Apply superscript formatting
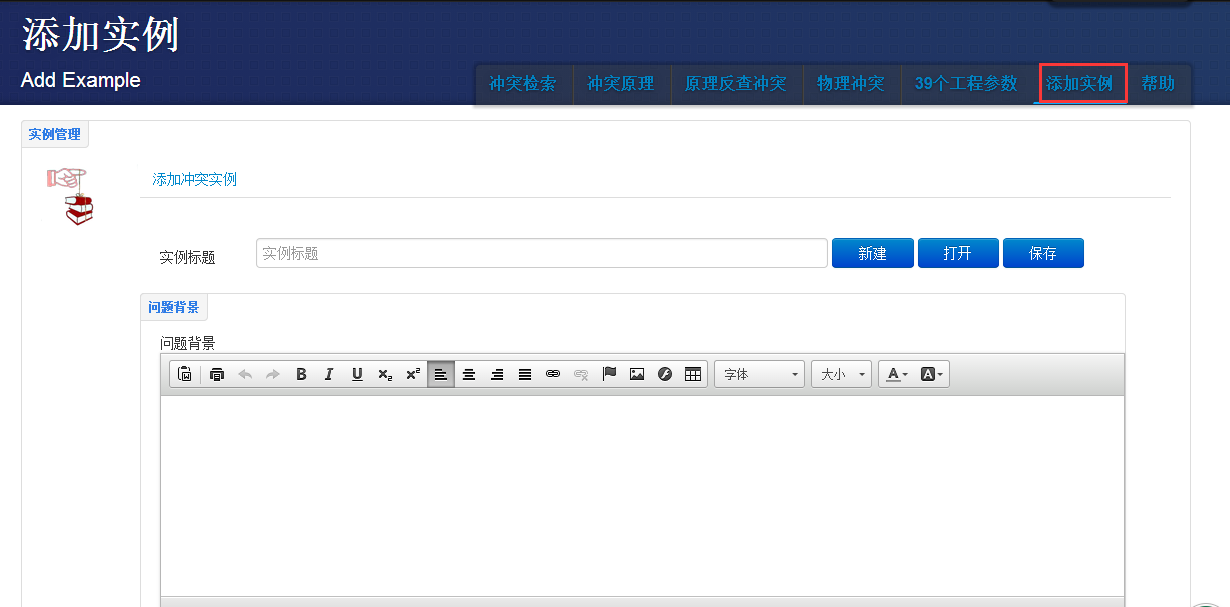1230x607 pixels. (413, 374)
